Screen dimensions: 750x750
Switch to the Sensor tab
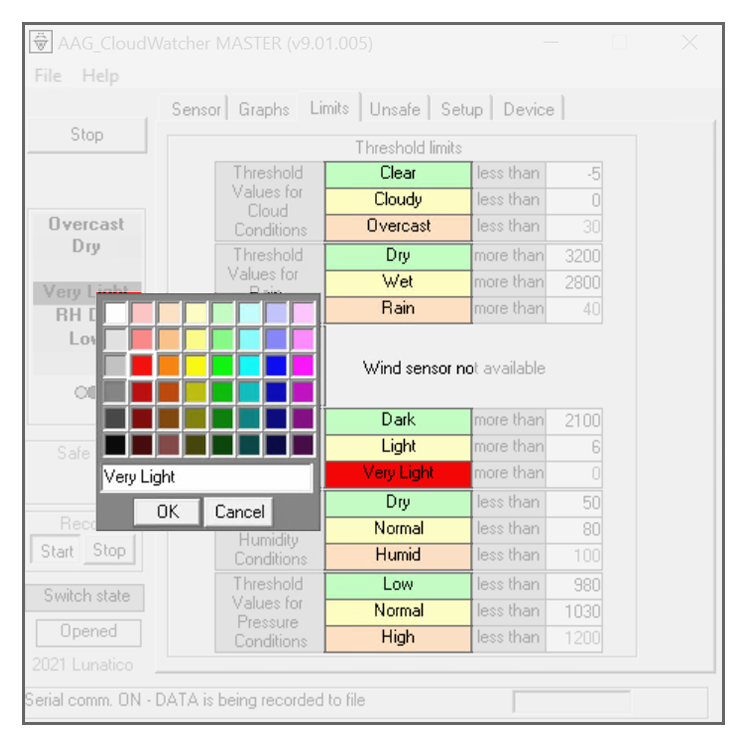click(x=196, y=109)
